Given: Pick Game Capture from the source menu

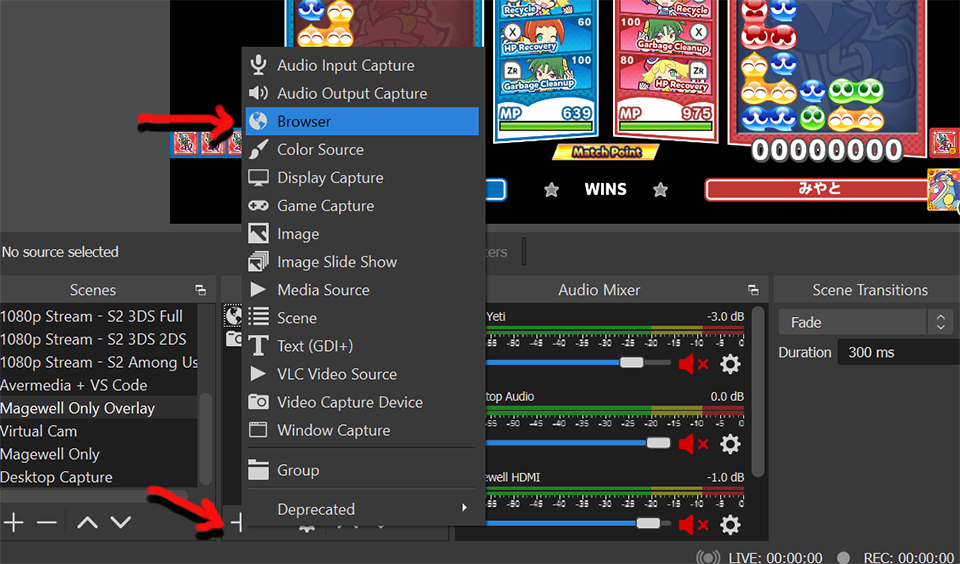Looking at the screenshot, I should coord(361,206).
